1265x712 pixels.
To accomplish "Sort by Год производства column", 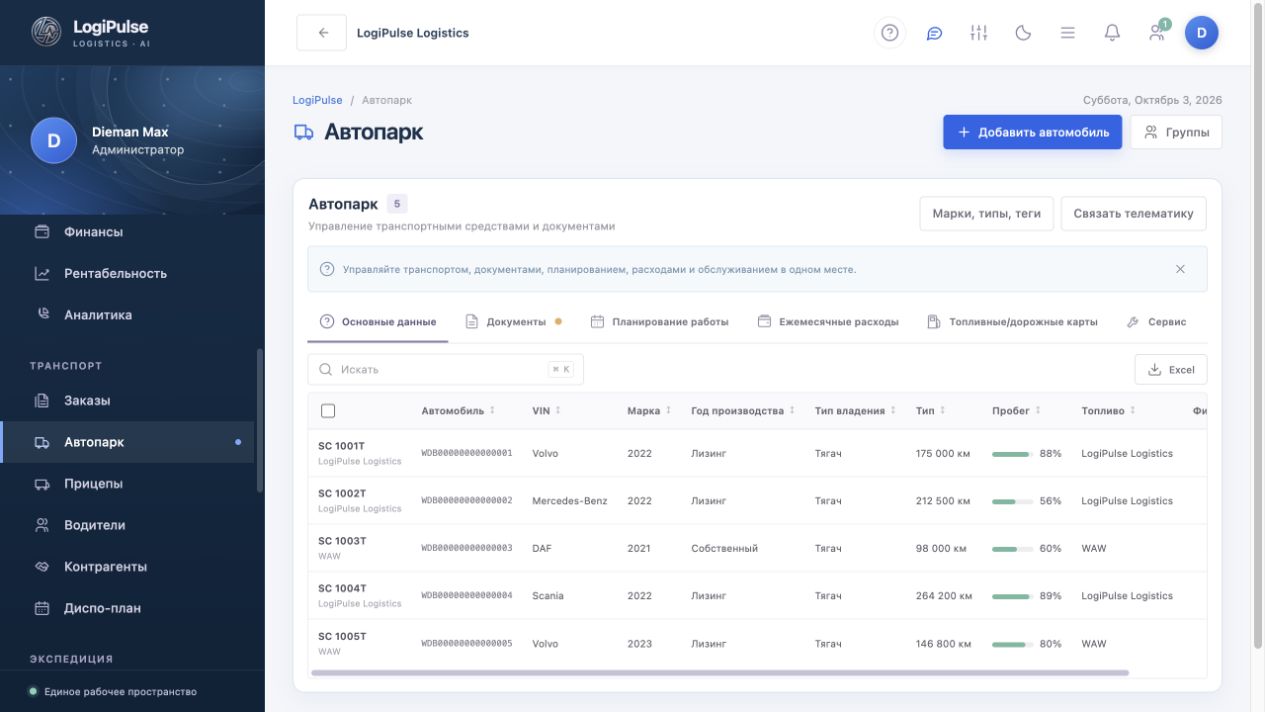I will [x=743, y=411].
